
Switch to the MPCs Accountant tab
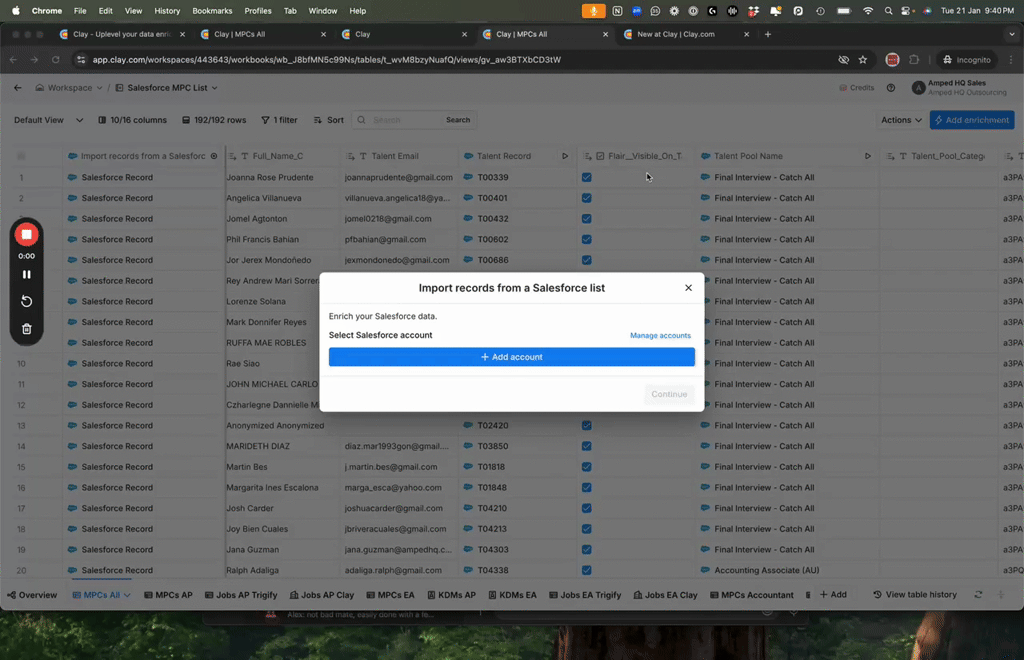752,595
